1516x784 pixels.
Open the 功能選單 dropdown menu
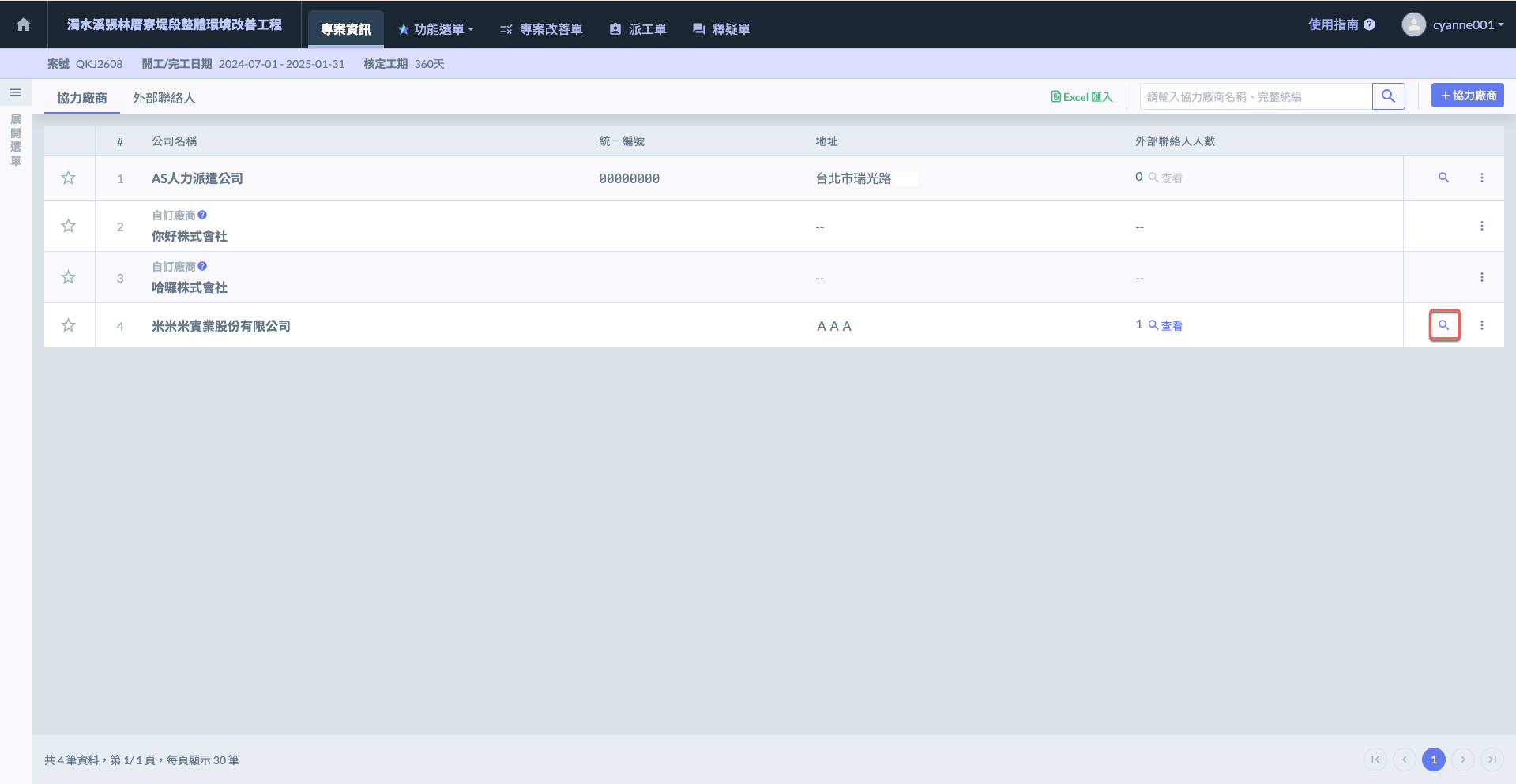435,29
